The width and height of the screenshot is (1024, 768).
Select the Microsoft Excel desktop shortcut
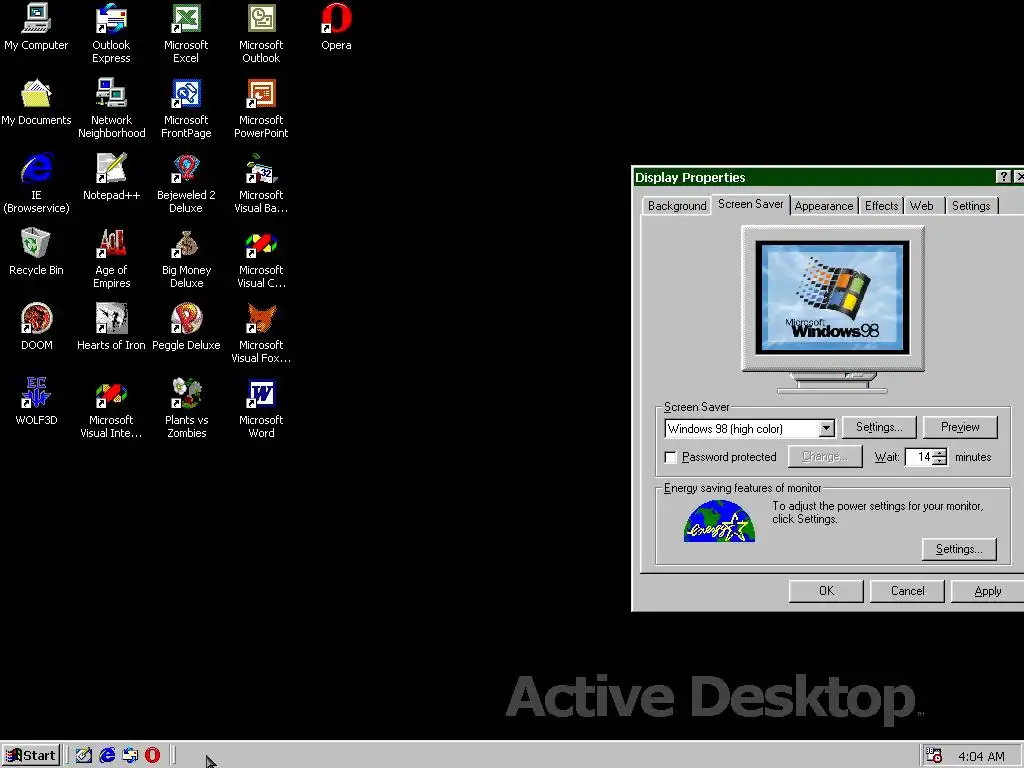point(186,33)
